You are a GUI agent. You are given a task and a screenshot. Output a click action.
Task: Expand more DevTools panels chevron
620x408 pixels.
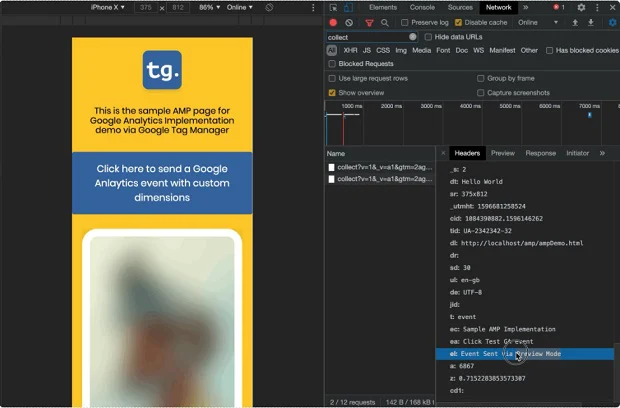525,8
